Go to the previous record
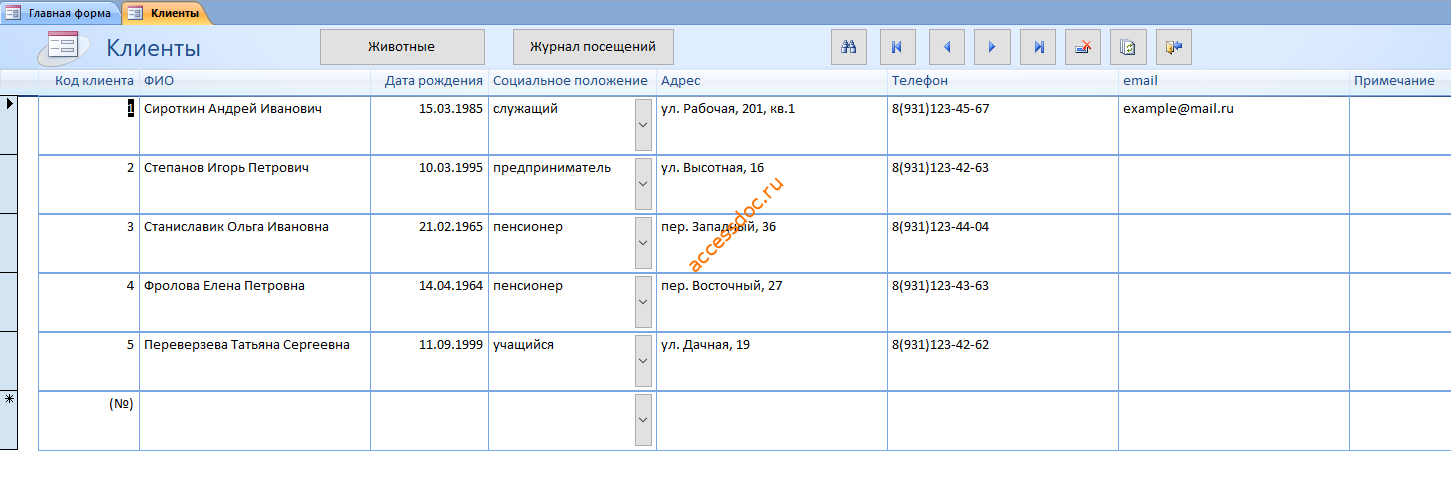Screen dimensions: 1451x489 [x=947, y=46]
